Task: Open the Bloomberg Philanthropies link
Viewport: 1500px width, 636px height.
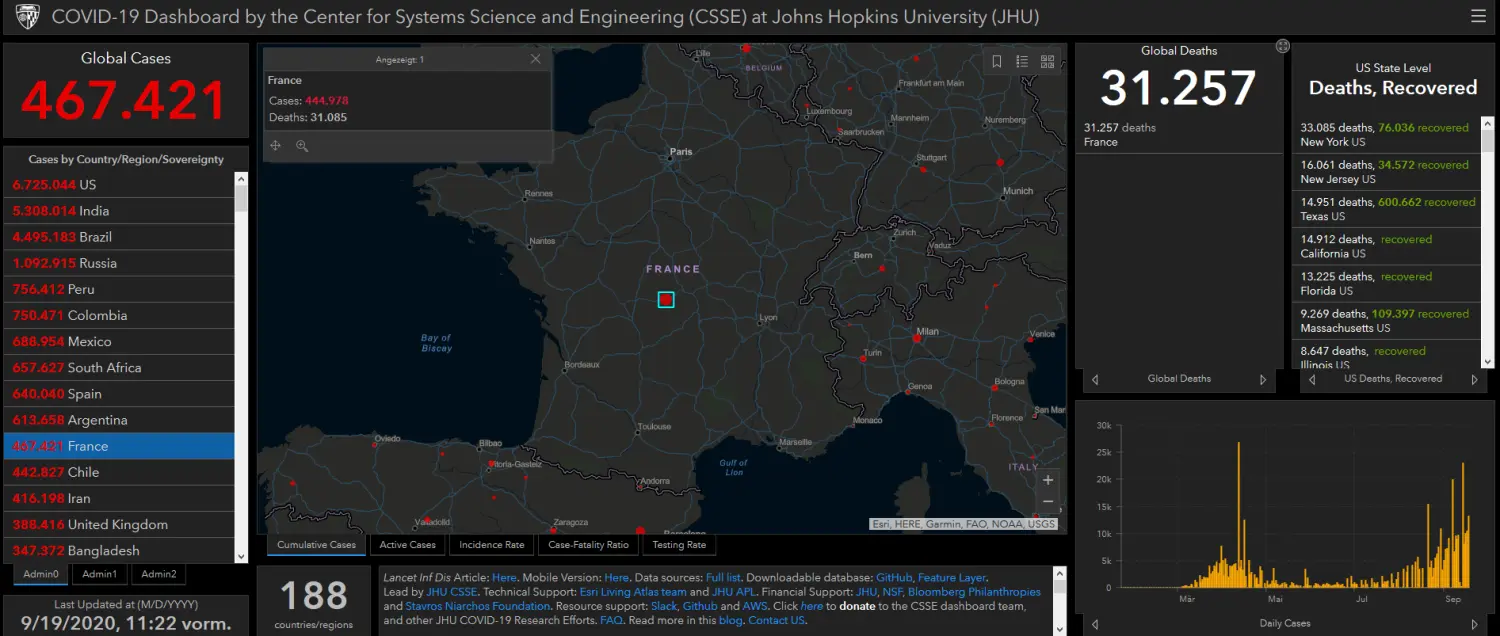Action: 974,592
